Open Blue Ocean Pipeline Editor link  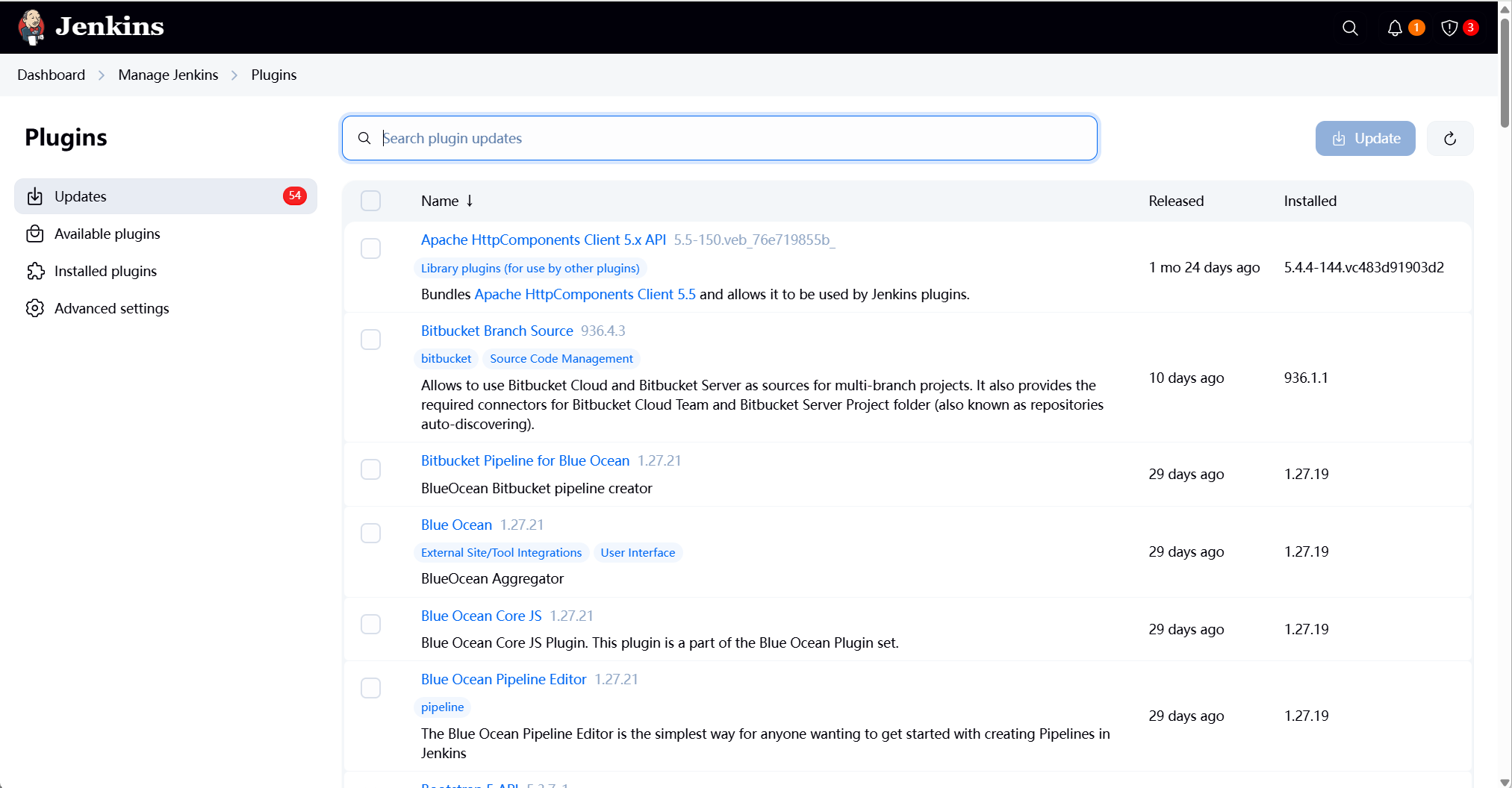tap(503, 679)
